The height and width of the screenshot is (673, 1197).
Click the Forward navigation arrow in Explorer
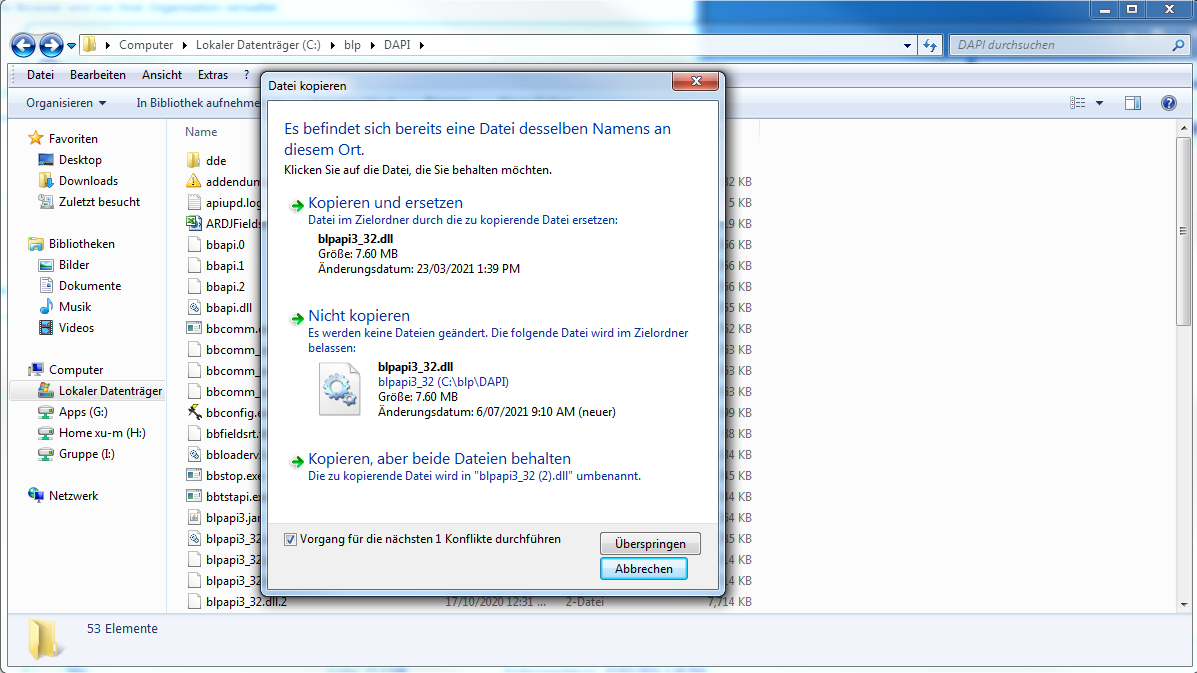[x=51, y=46]
